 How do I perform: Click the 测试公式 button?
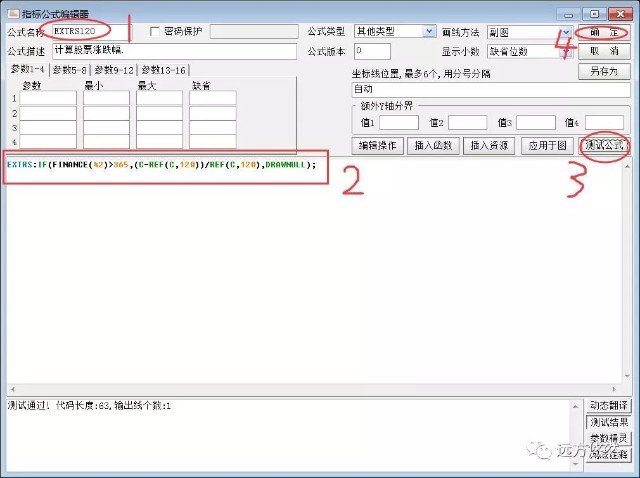coord(604,145)
